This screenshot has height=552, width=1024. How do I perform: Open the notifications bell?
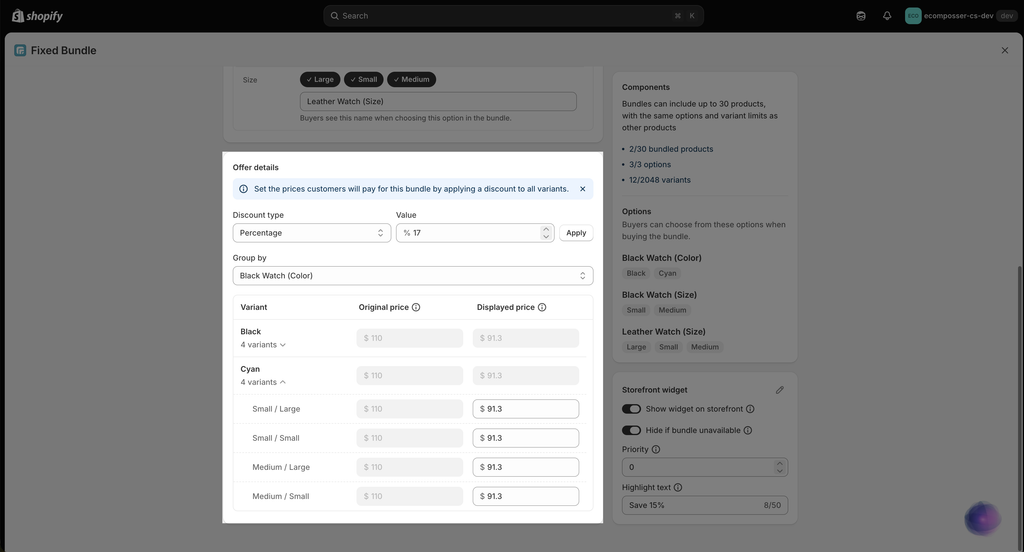click(x=887, y=16)
